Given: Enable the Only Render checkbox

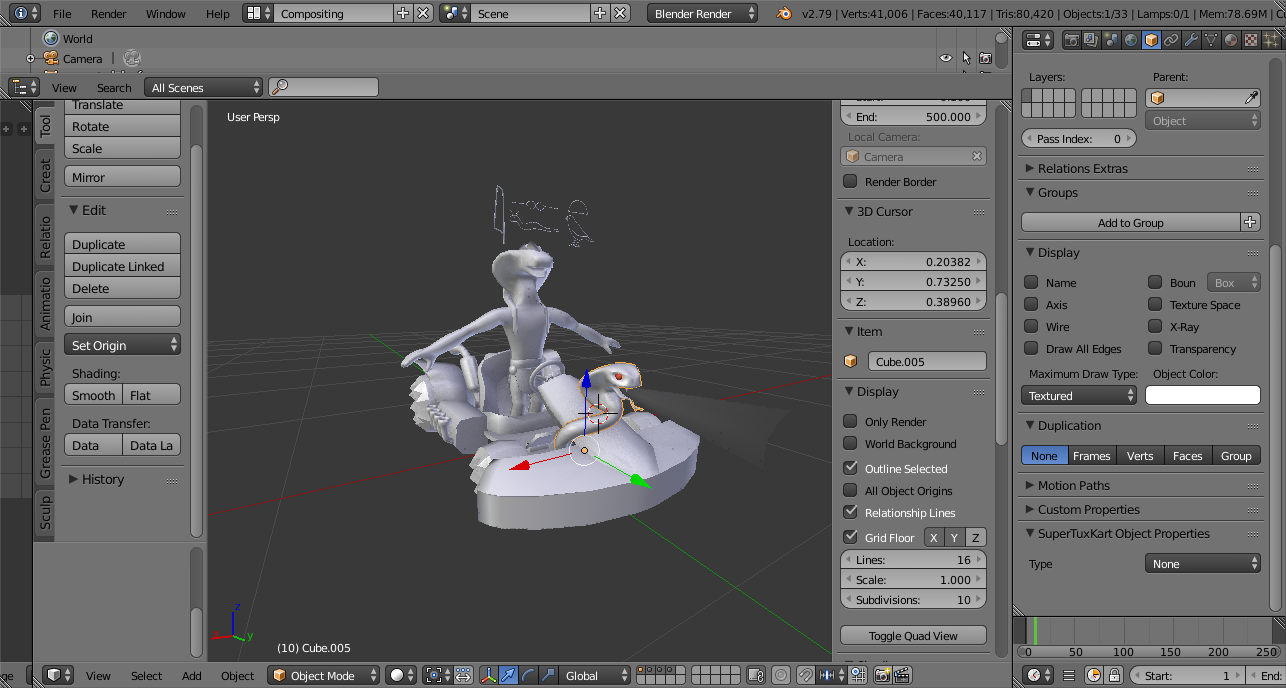Looking at the screenshot, I should 850,422.
